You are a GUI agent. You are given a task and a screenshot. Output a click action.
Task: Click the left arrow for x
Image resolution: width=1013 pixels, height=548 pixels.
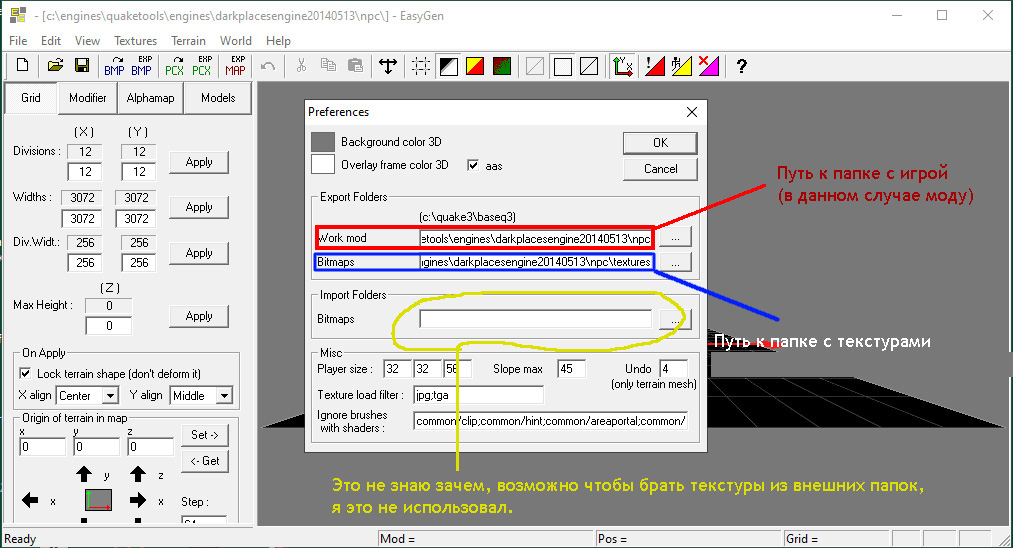30,500
